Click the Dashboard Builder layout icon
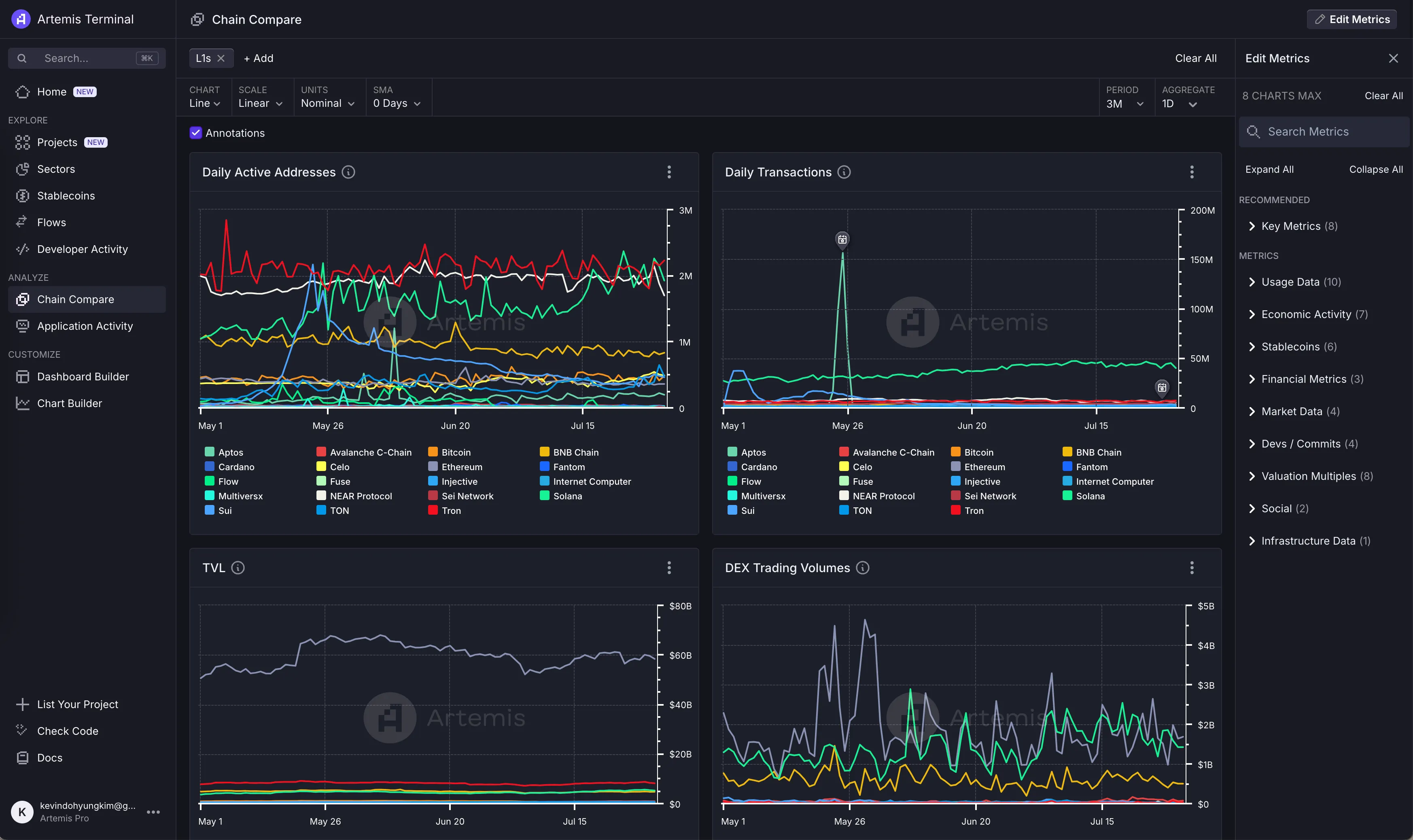Screen dimensions: 1413x840 [x=23, y=377]
